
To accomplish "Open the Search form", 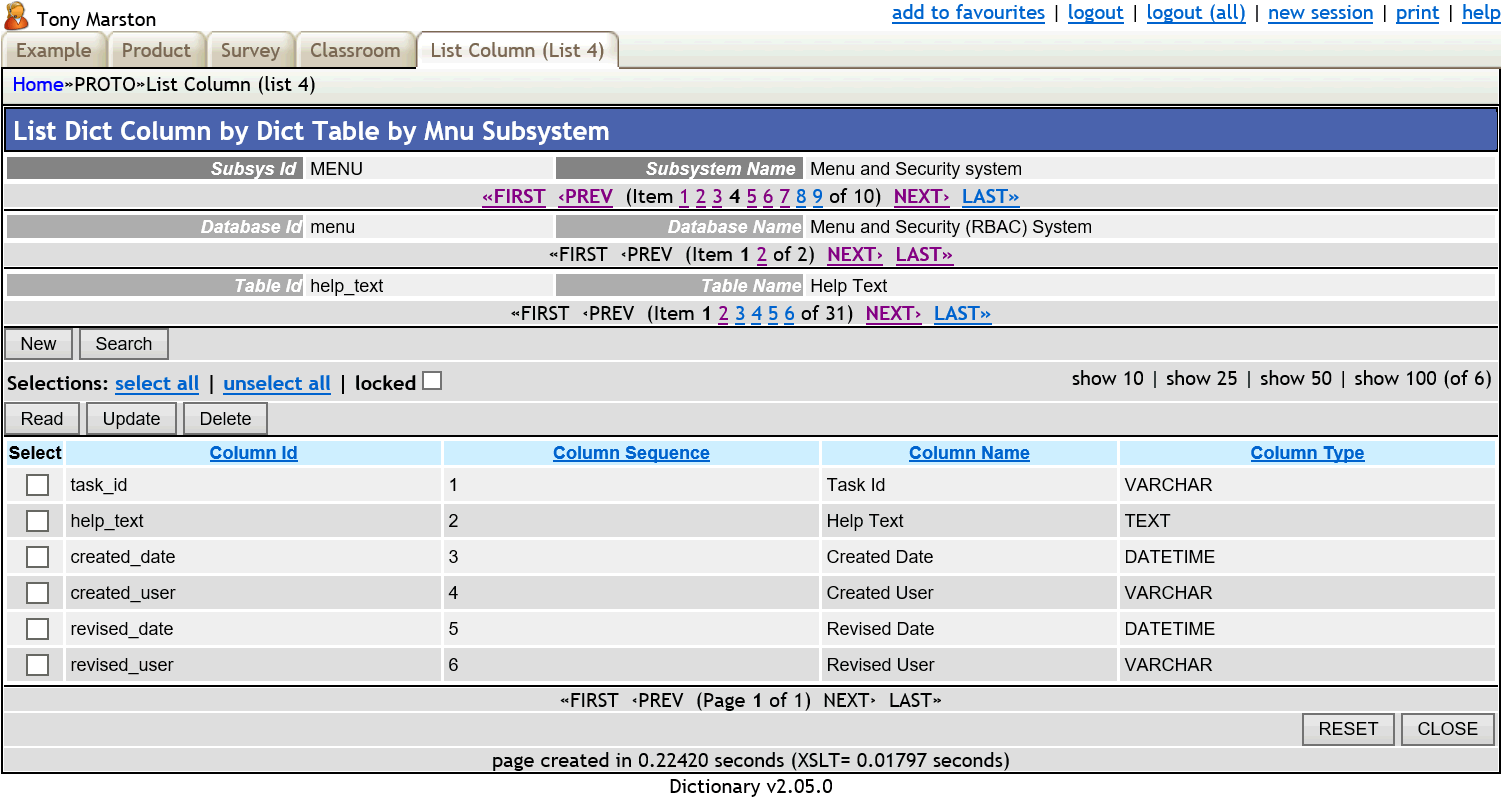I will click(123, 343).
